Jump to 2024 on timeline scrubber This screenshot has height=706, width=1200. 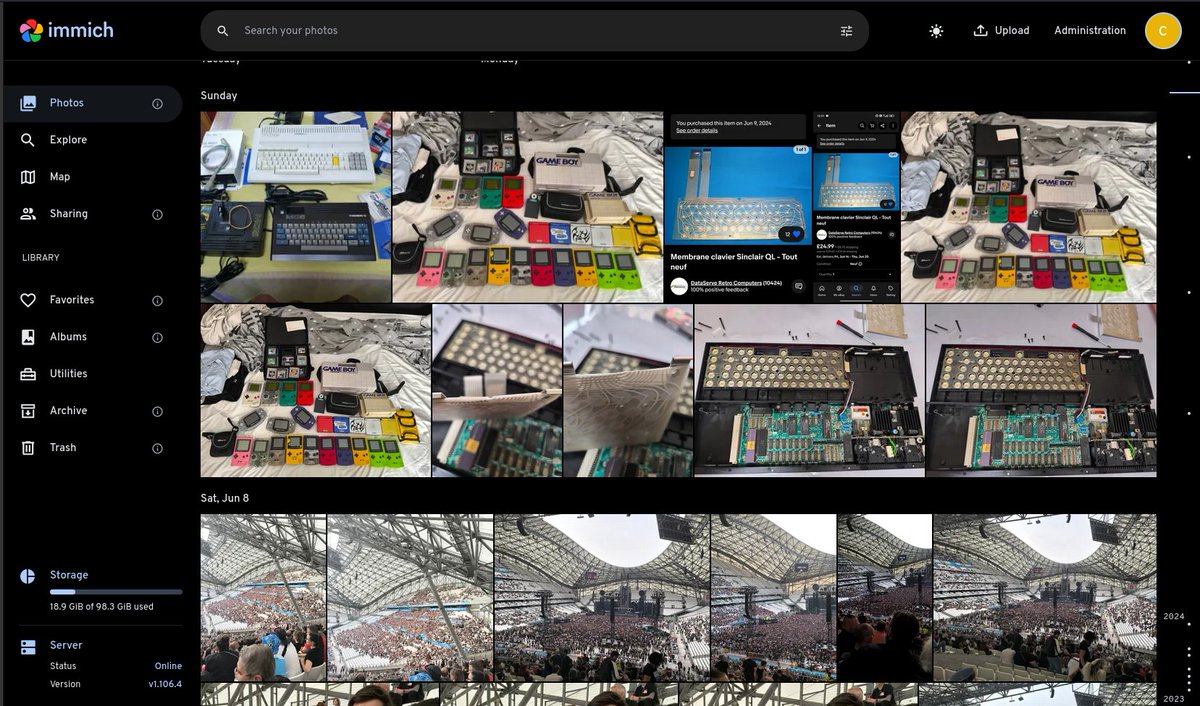tap(1174, 616)
